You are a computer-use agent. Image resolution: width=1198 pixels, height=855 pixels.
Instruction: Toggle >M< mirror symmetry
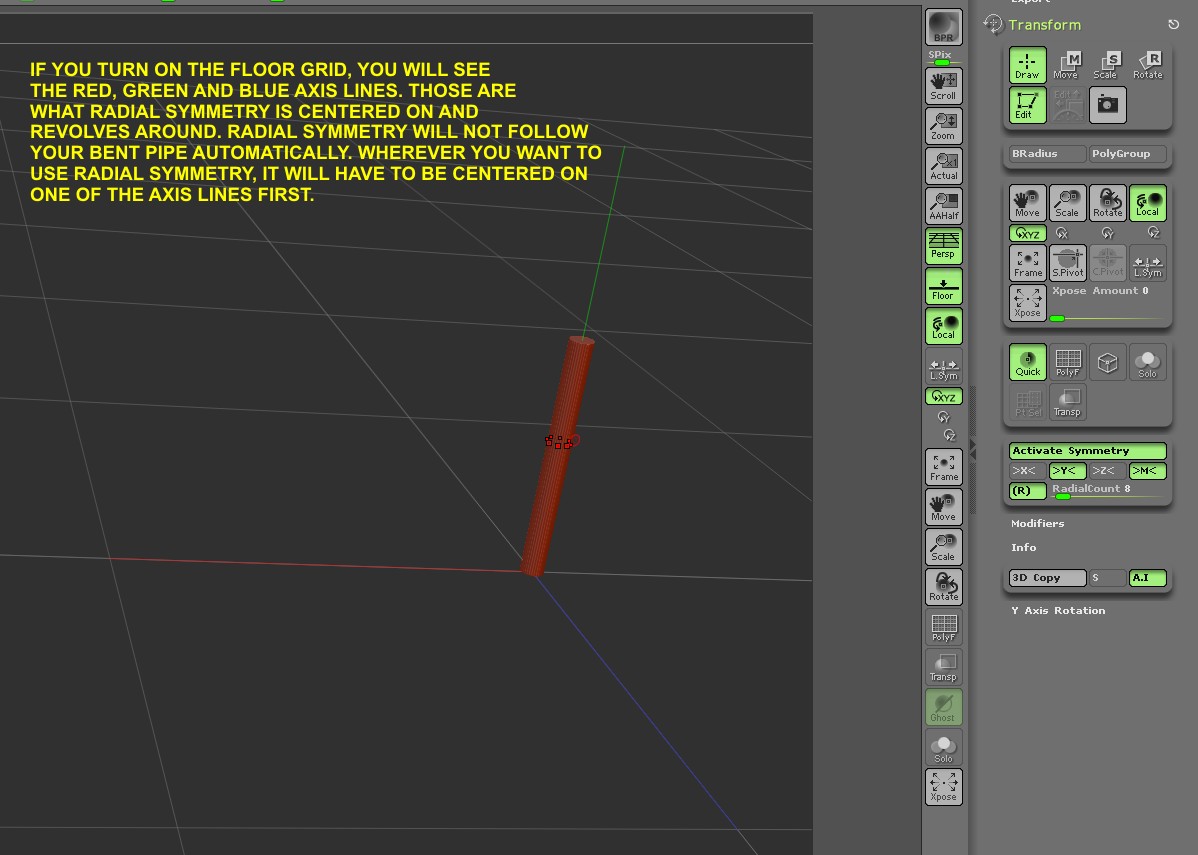click(x=1148, y=471)
